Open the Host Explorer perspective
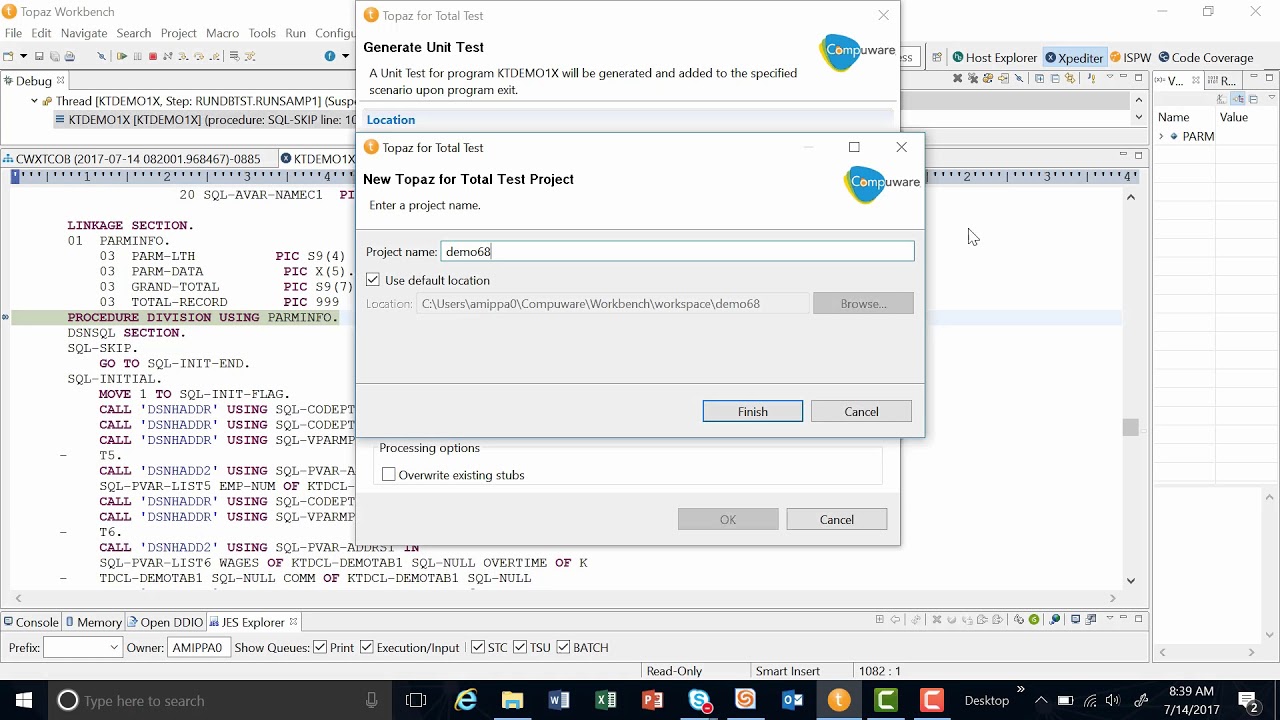The height and width of the screenshot is (720, 1280). [x=994, y=58]
